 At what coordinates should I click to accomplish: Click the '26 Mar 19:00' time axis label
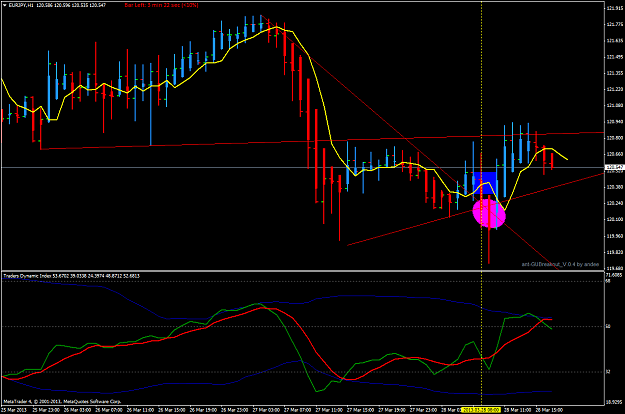pos(203,410)
